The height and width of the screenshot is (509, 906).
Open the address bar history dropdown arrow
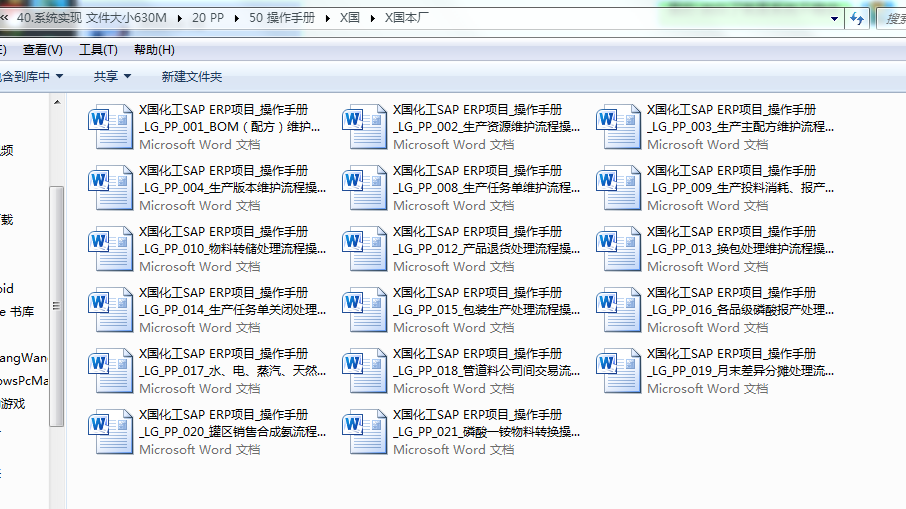835,19
